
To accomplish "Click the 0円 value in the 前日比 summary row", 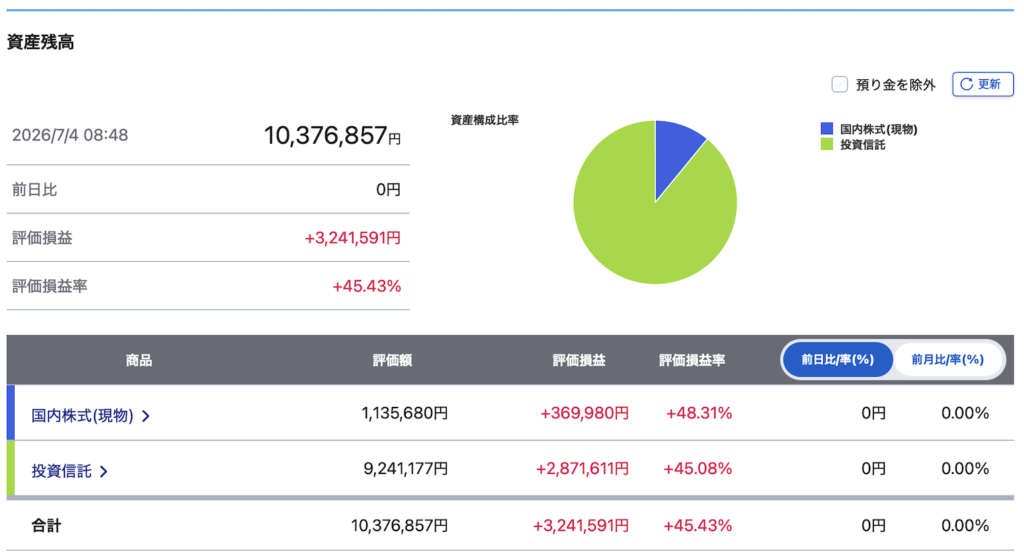I will (x=388, y=189).
